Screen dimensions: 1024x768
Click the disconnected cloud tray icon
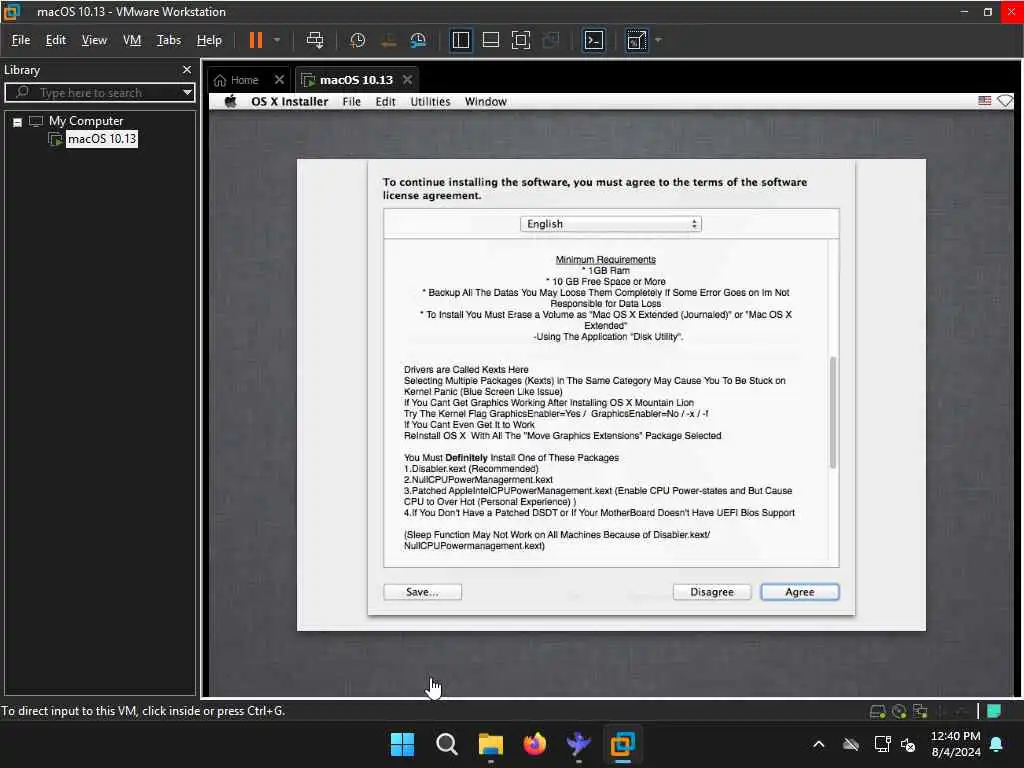tap(850, 744)
